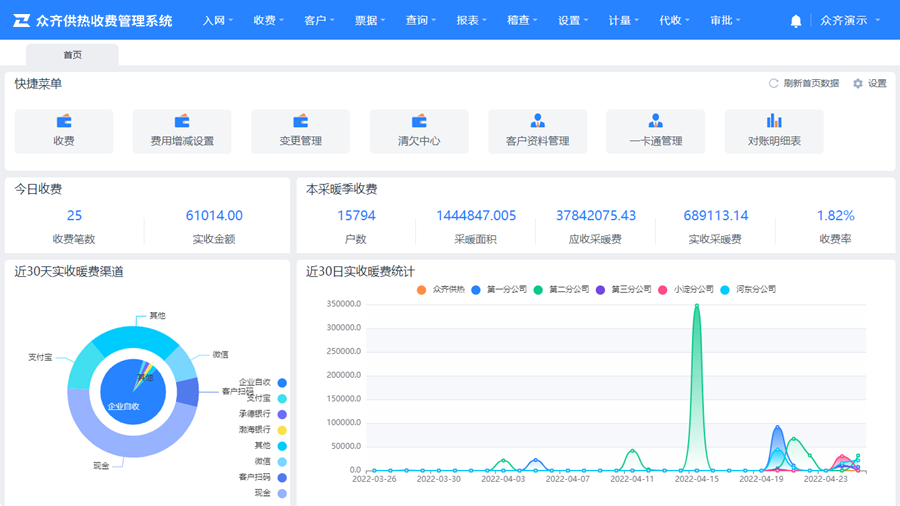The height and width of the screenshot is (506, 900).
Task: Click the 微信 label on donut chart
Action: click(220, 355)
